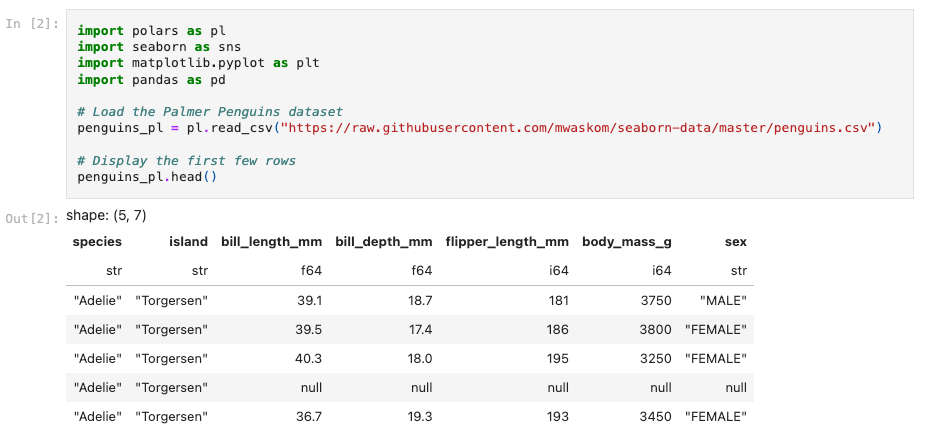Click the 3750 body mass cell
Screen dimensions: 926x444
656,301
